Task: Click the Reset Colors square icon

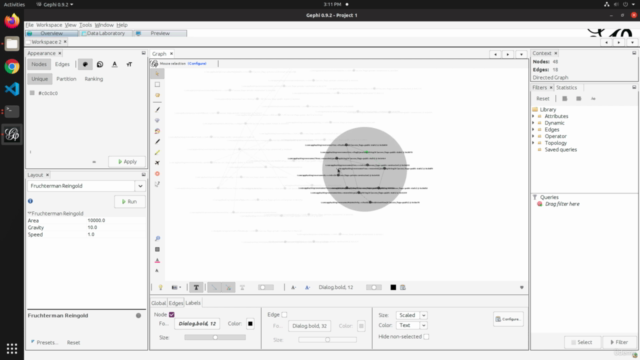Action: click(x=157, y=249)
